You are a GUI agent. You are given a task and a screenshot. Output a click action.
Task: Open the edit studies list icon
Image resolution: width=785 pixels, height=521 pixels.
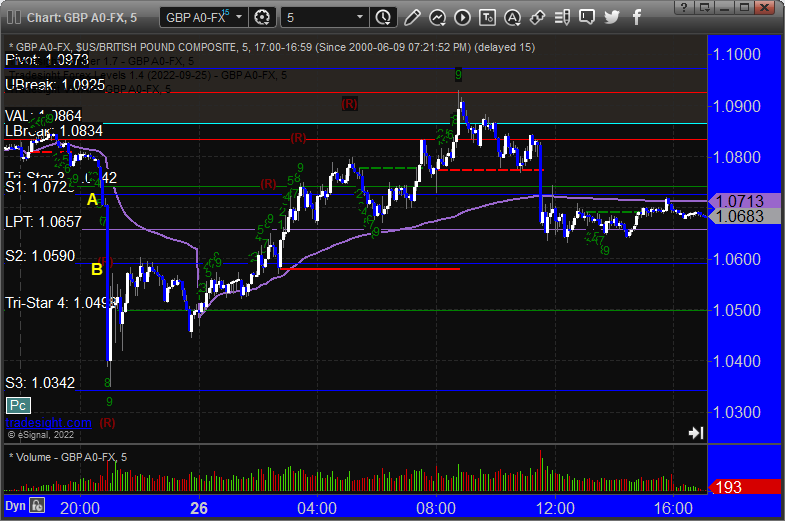point(562,18)
